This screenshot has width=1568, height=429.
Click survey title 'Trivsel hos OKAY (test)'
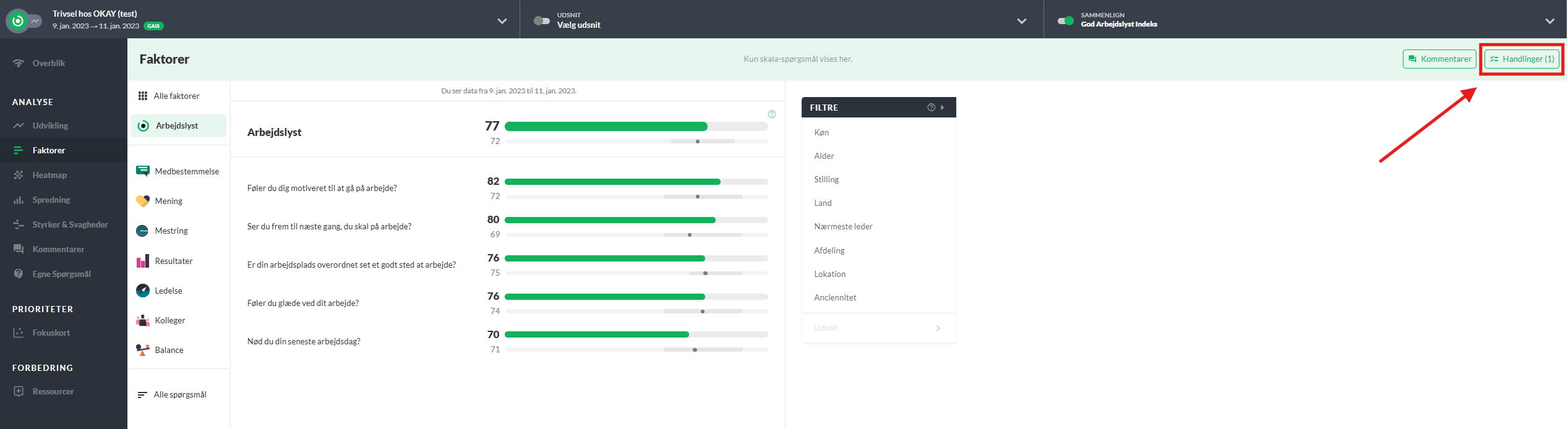coord(95,14)
